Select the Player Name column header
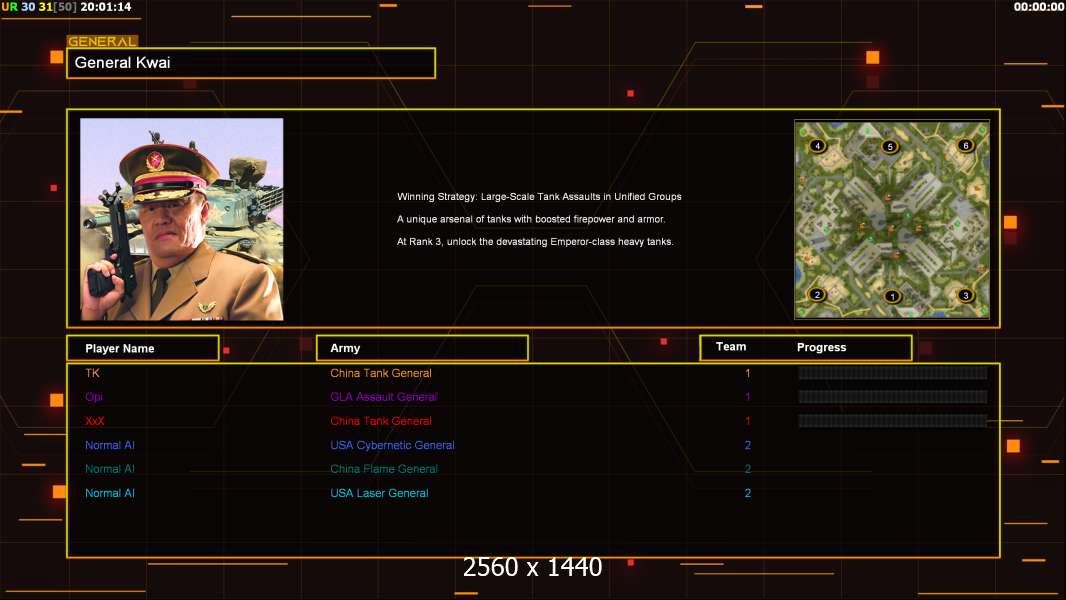1066x600 pixels. click(142, 348)
